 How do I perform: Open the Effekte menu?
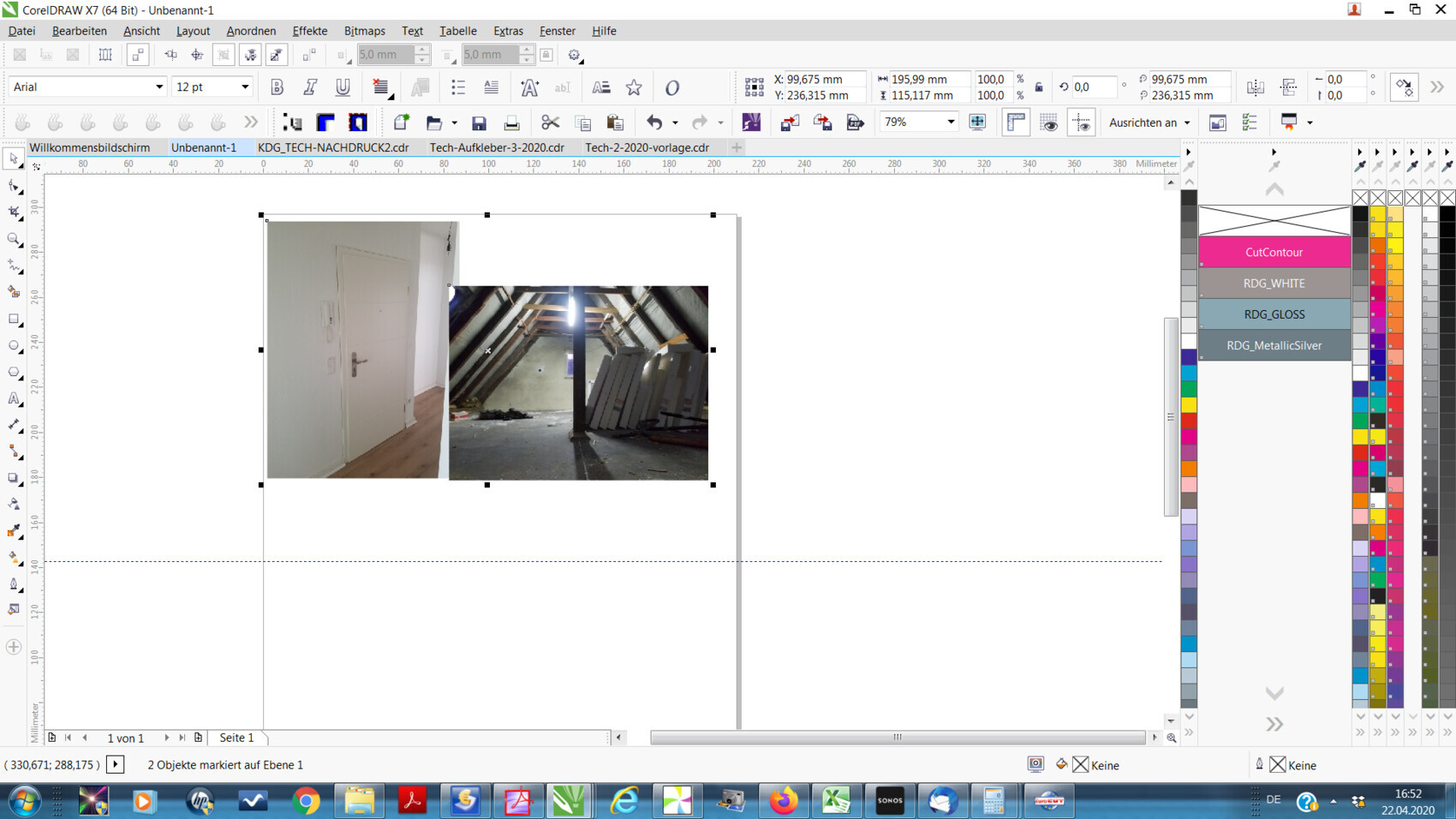[309, 31]
